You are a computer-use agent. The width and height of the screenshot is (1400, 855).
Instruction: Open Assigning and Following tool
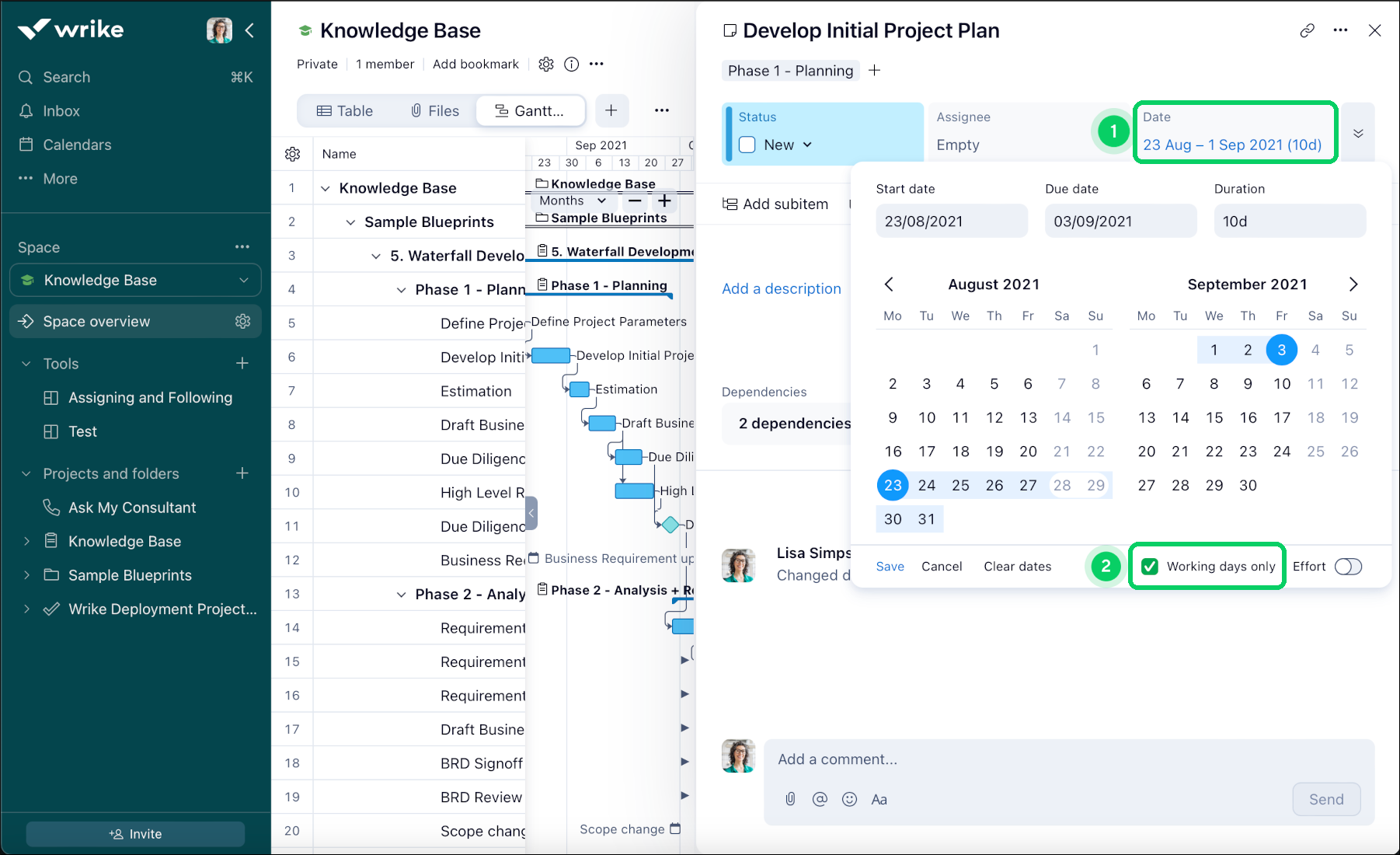tap(150, 397)
